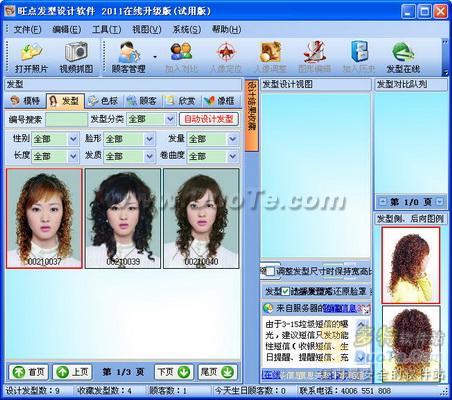Select hairstyle thumbnail 00210039
Screen dimensions: 452x400
tap(123, 218)
